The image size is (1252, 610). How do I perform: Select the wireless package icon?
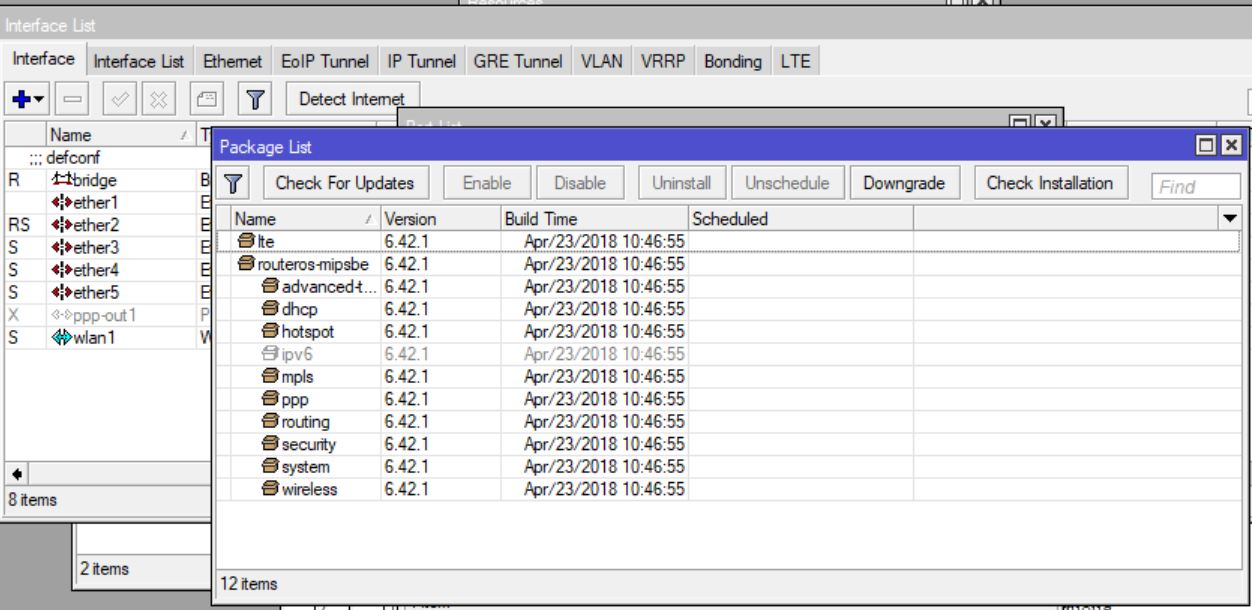point(270,489)
